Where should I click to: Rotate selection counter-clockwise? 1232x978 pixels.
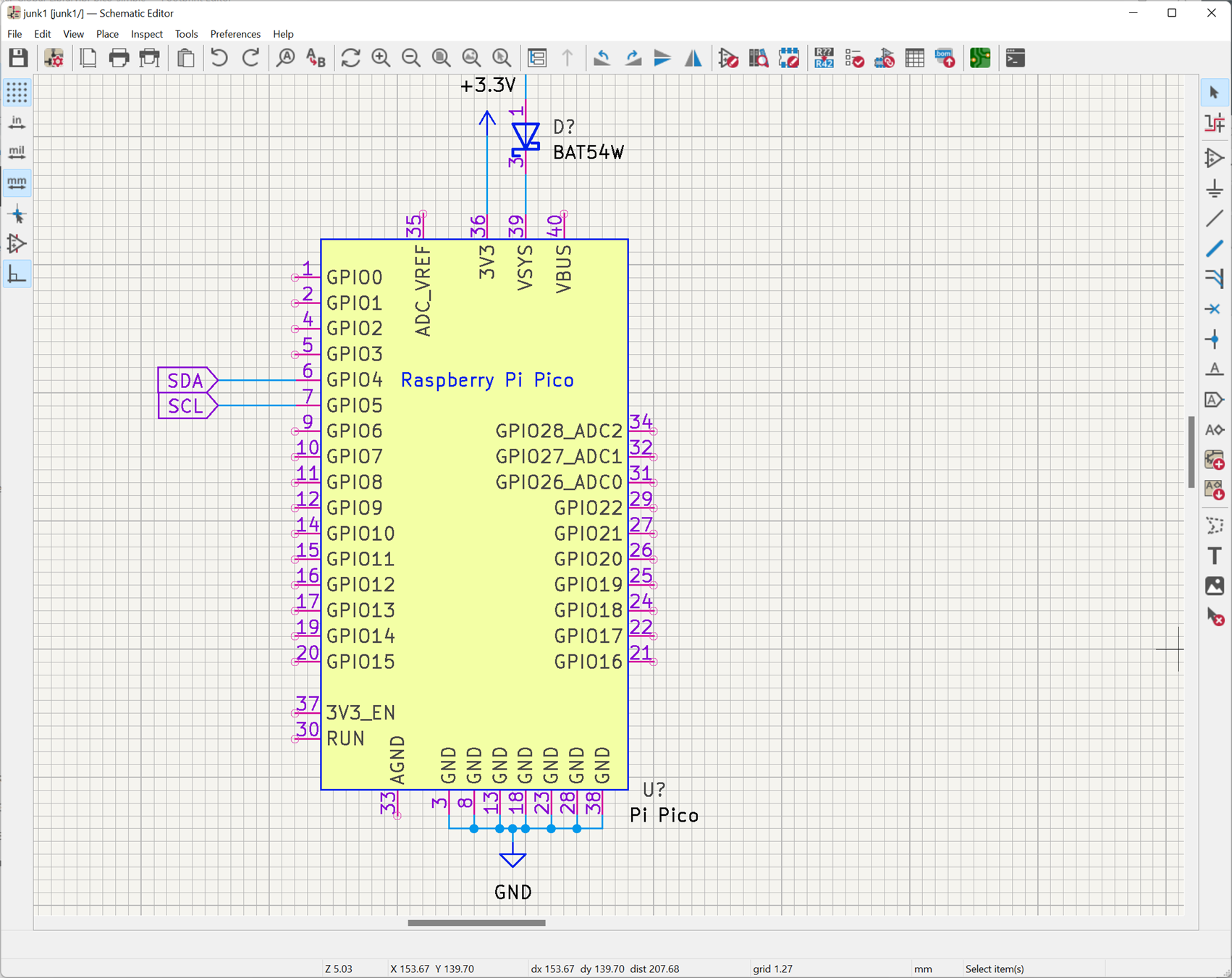pyautogui.click(x=602, y=58)
